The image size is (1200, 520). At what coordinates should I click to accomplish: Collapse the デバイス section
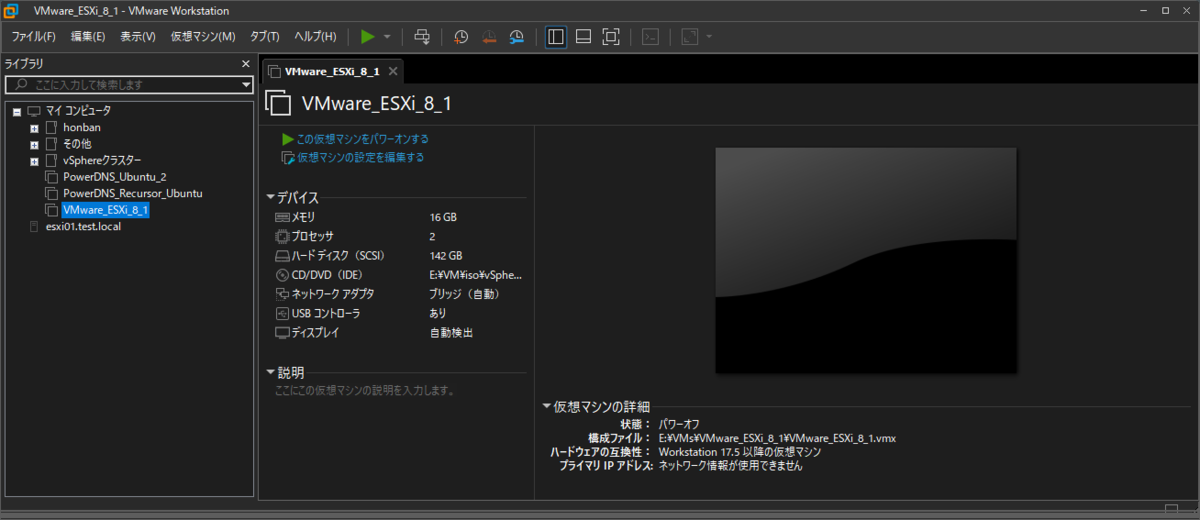(x=270, y=198)
